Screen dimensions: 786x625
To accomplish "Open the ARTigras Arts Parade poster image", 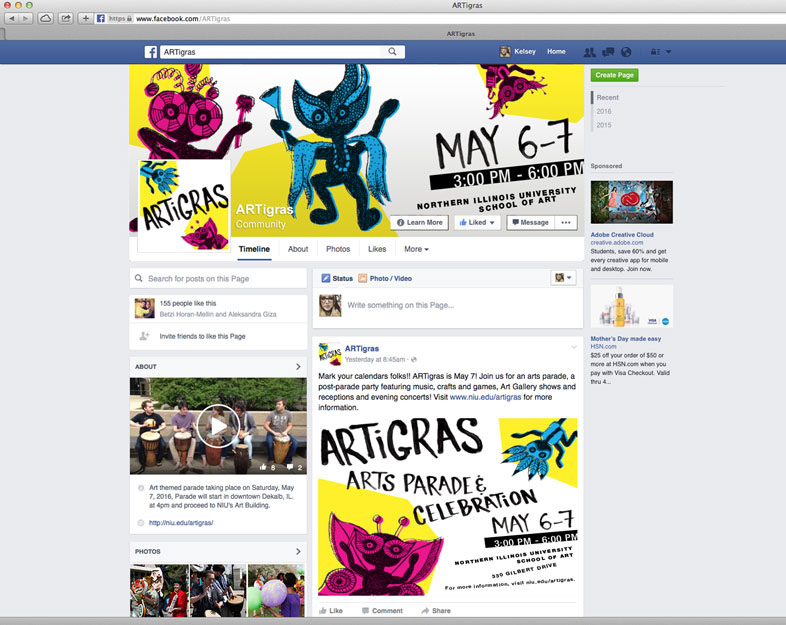I will [448, 507].
